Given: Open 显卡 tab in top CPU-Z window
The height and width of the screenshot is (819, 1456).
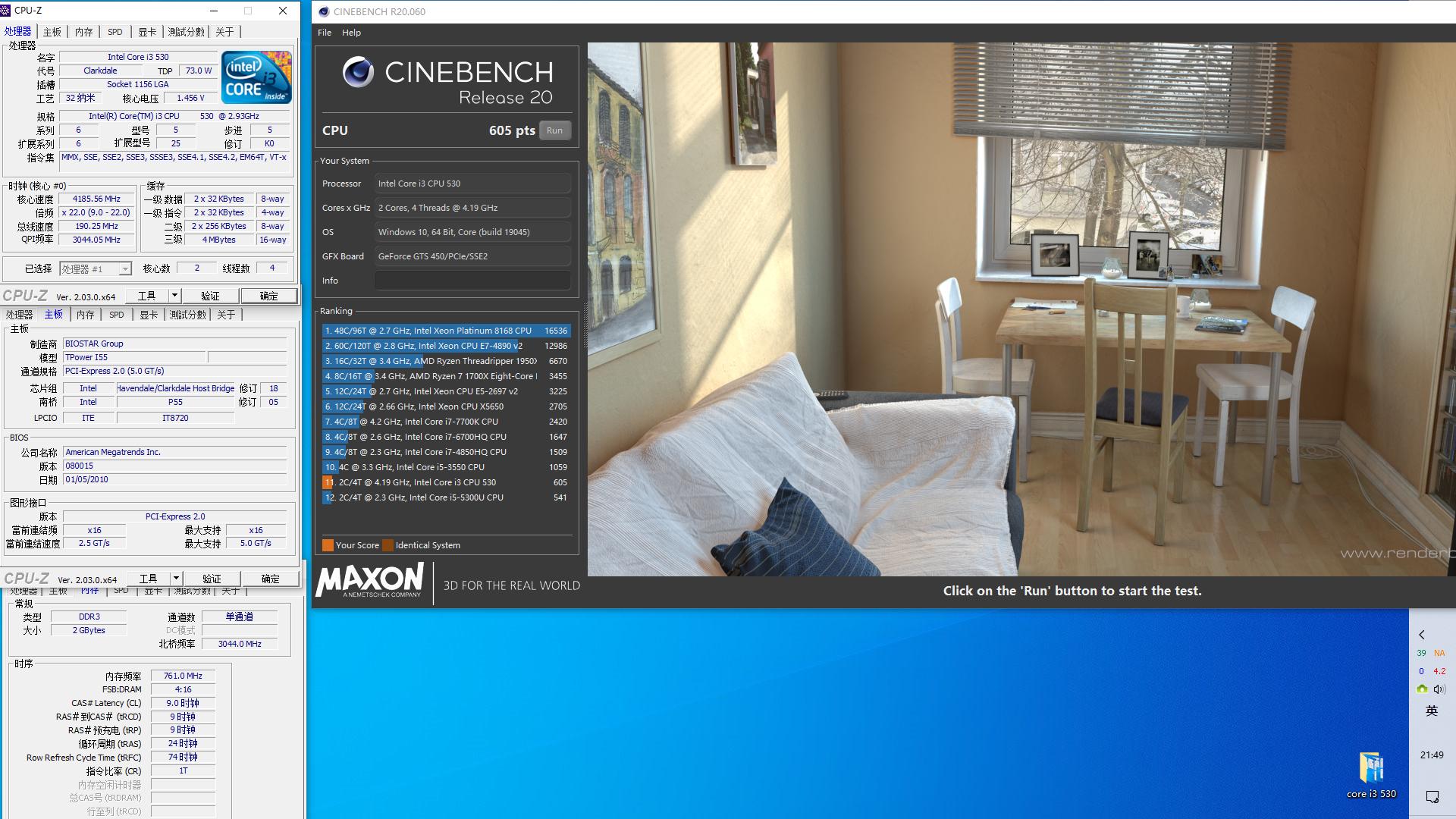Looking at the screenshot, I should point(147,32).
